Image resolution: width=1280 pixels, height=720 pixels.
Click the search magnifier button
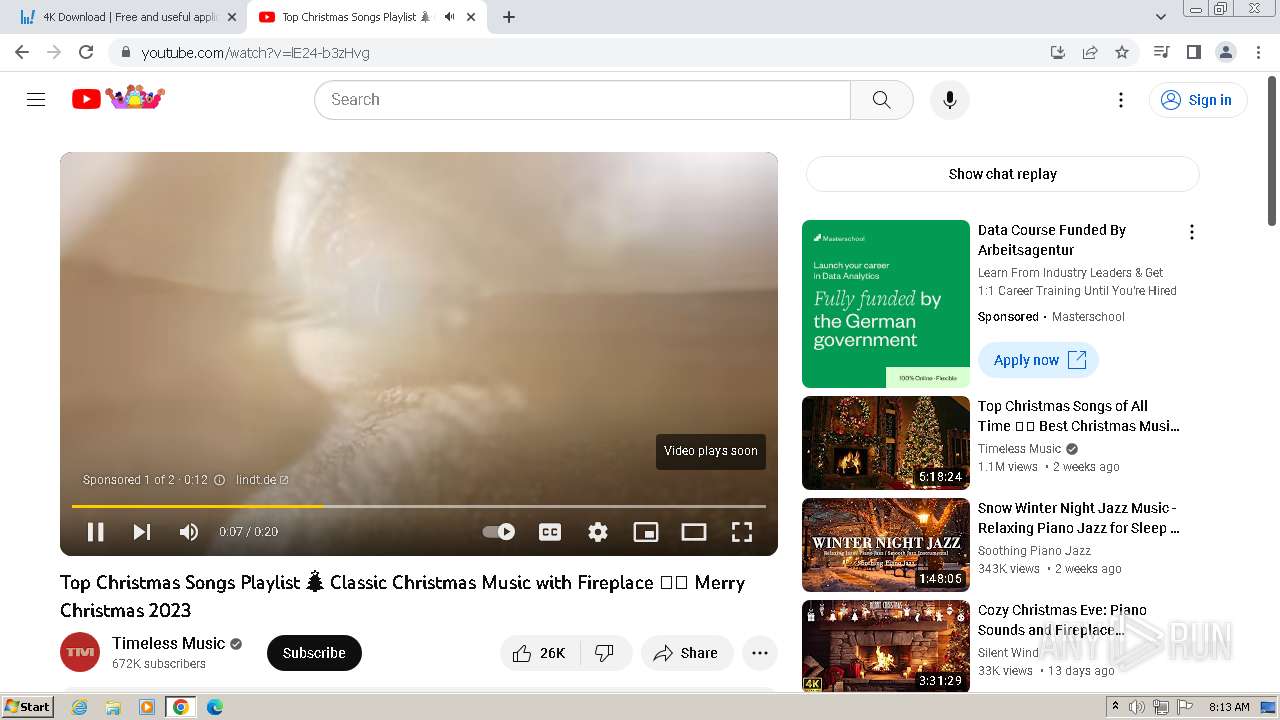pos(881,99)
